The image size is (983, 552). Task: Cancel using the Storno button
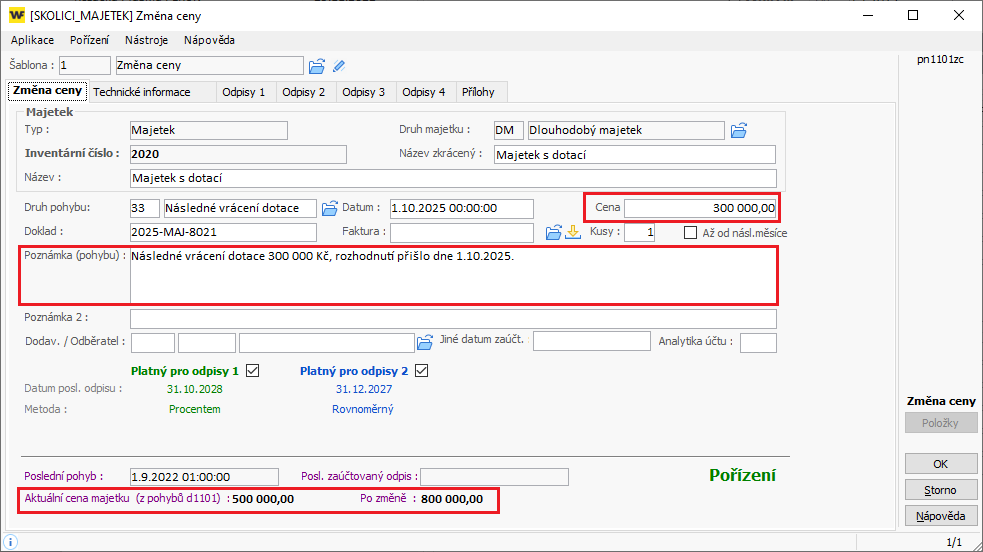point(940,490)
